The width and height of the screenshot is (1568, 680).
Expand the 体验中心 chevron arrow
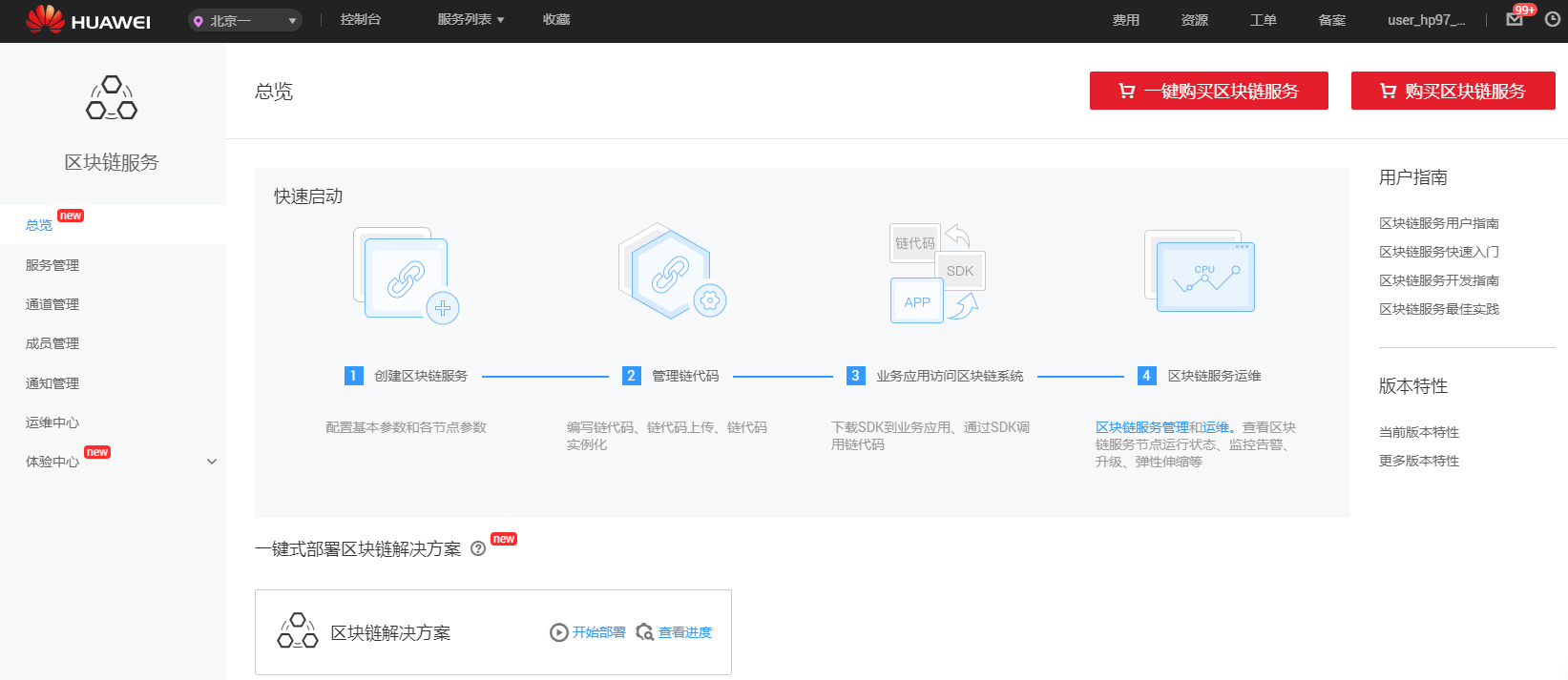212,462
